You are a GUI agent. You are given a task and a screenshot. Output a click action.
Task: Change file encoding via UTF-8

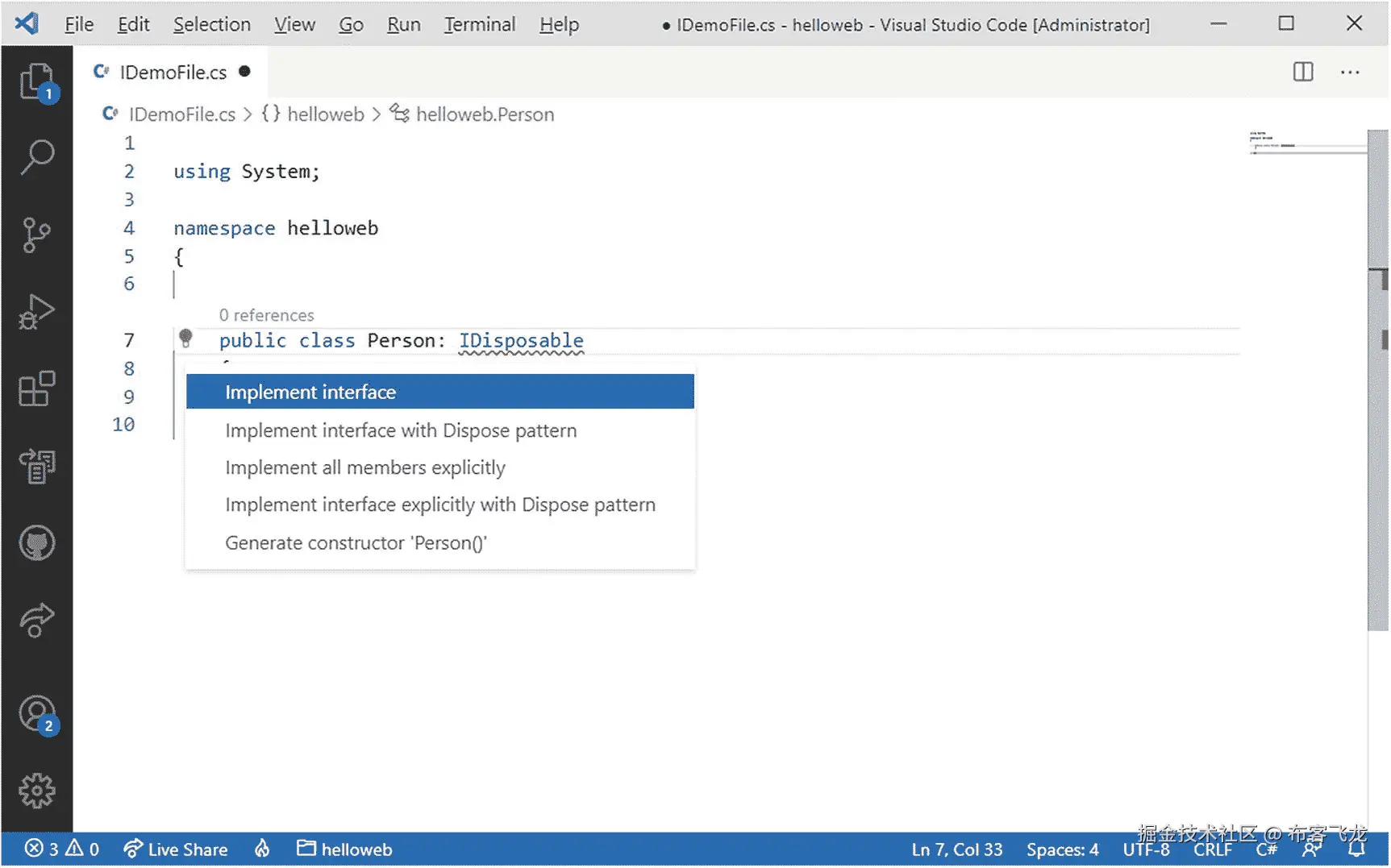point(1146,849)
